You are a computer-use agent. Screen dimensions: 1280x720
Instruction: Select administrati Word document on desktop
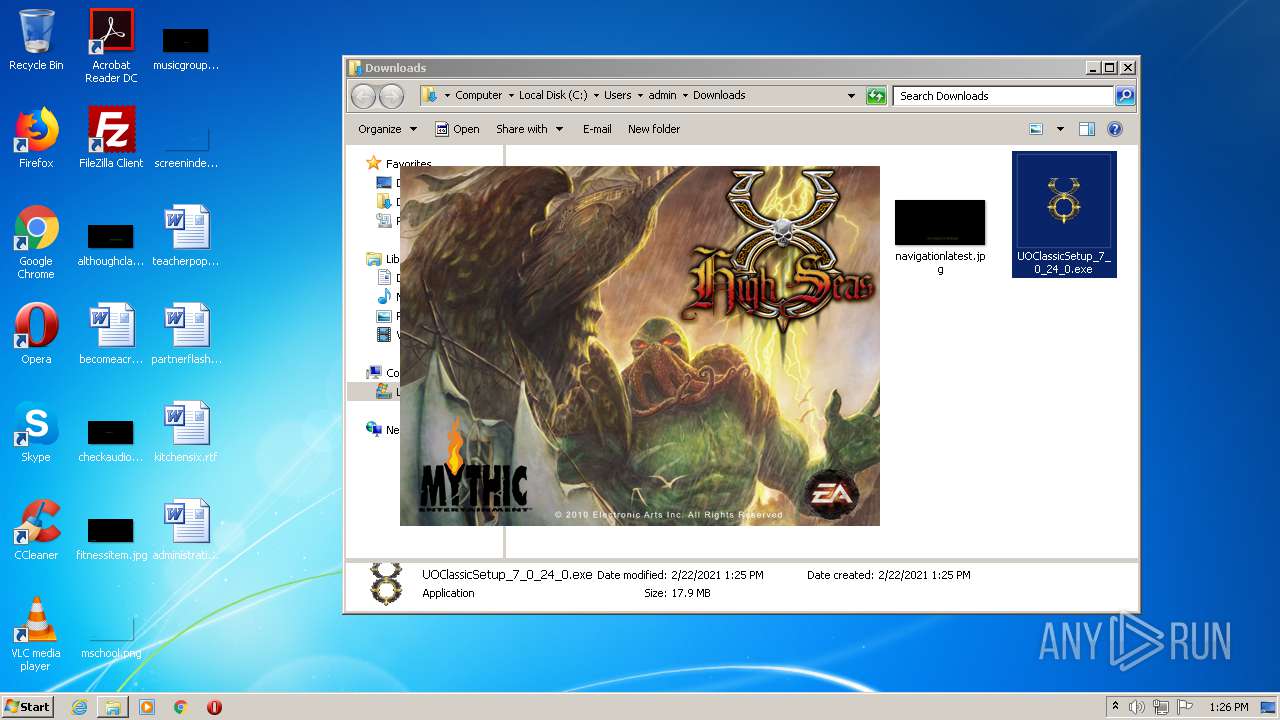(186, 530)
